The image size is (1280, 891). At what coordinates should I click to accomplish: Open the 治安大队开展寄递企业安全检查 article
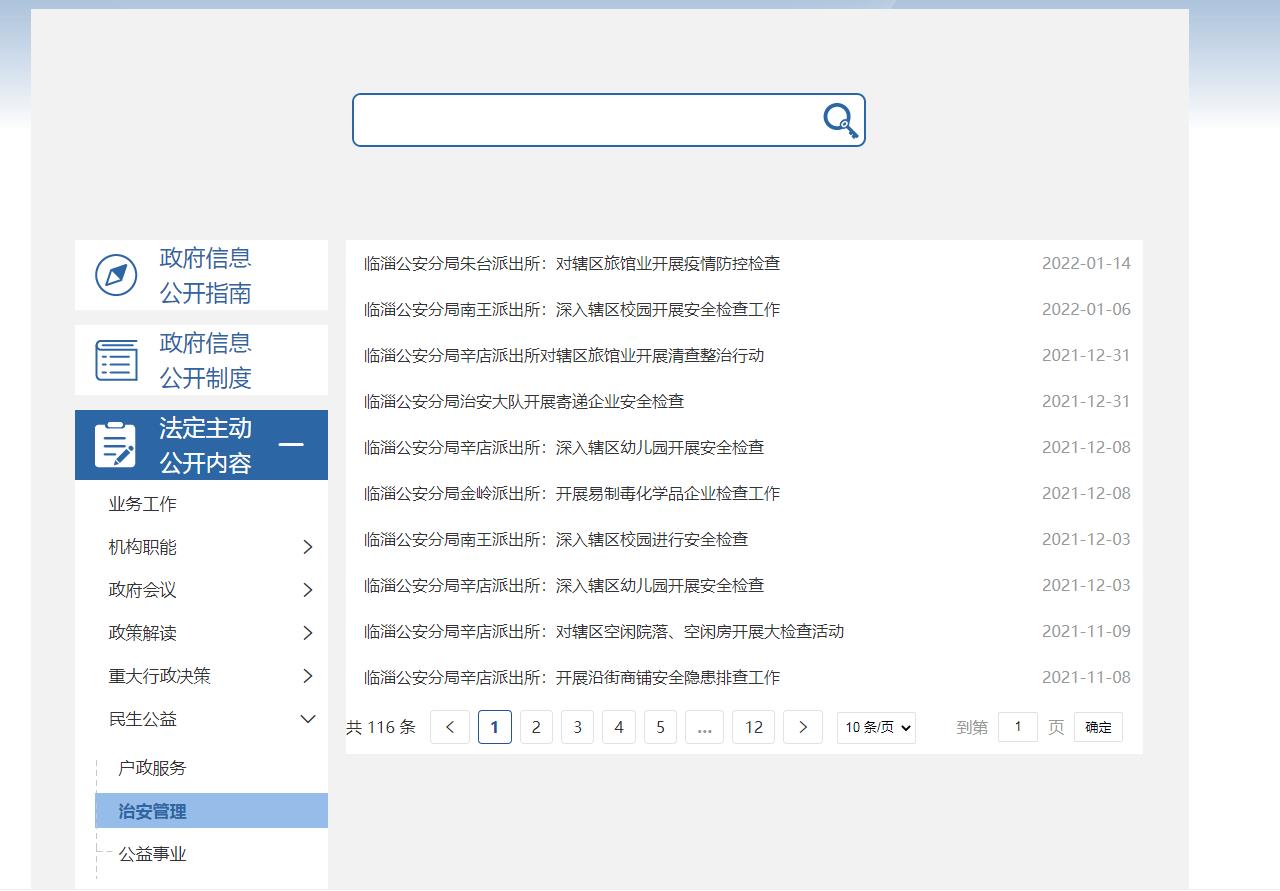[x=524, y=402]
